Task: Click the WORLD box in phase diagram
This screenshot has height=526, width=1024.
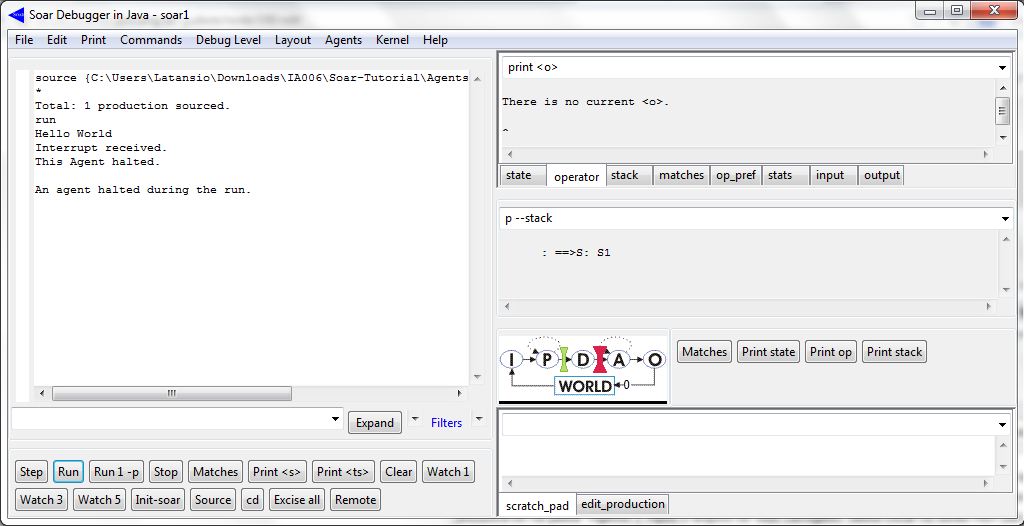Action: pos(585,386)
